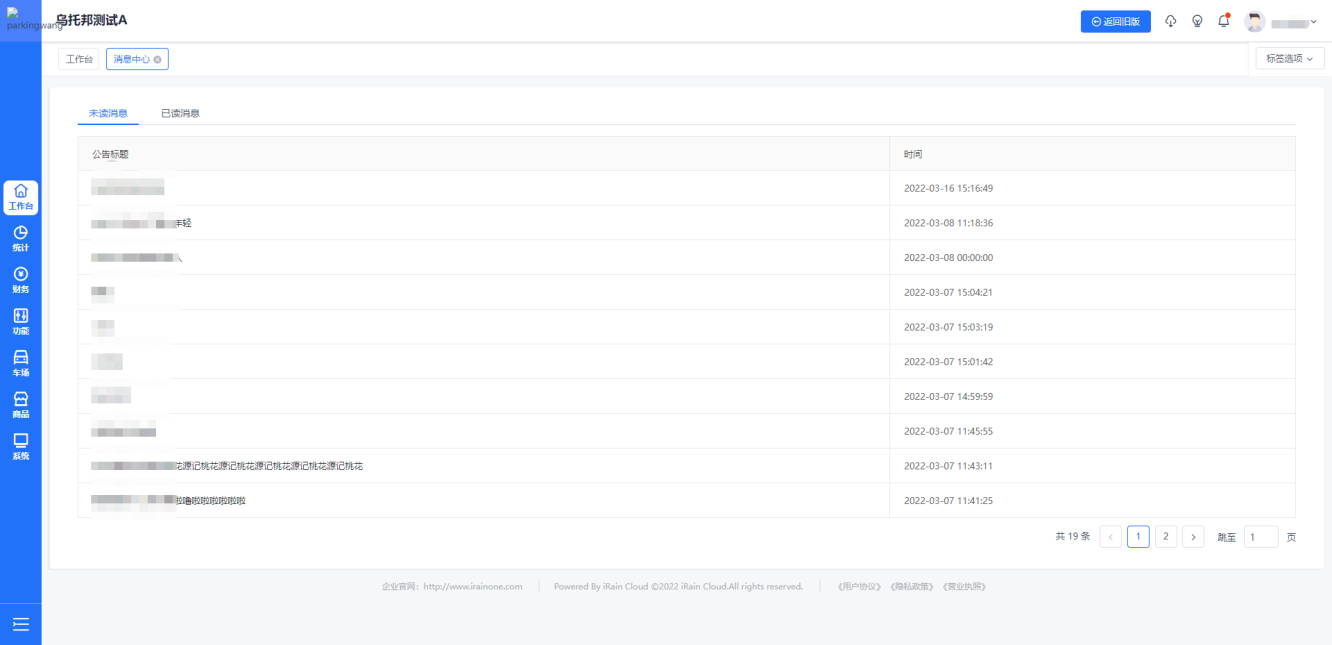
Task: Click the 乌托邦测试A title text
Action: tap(91, 20)
